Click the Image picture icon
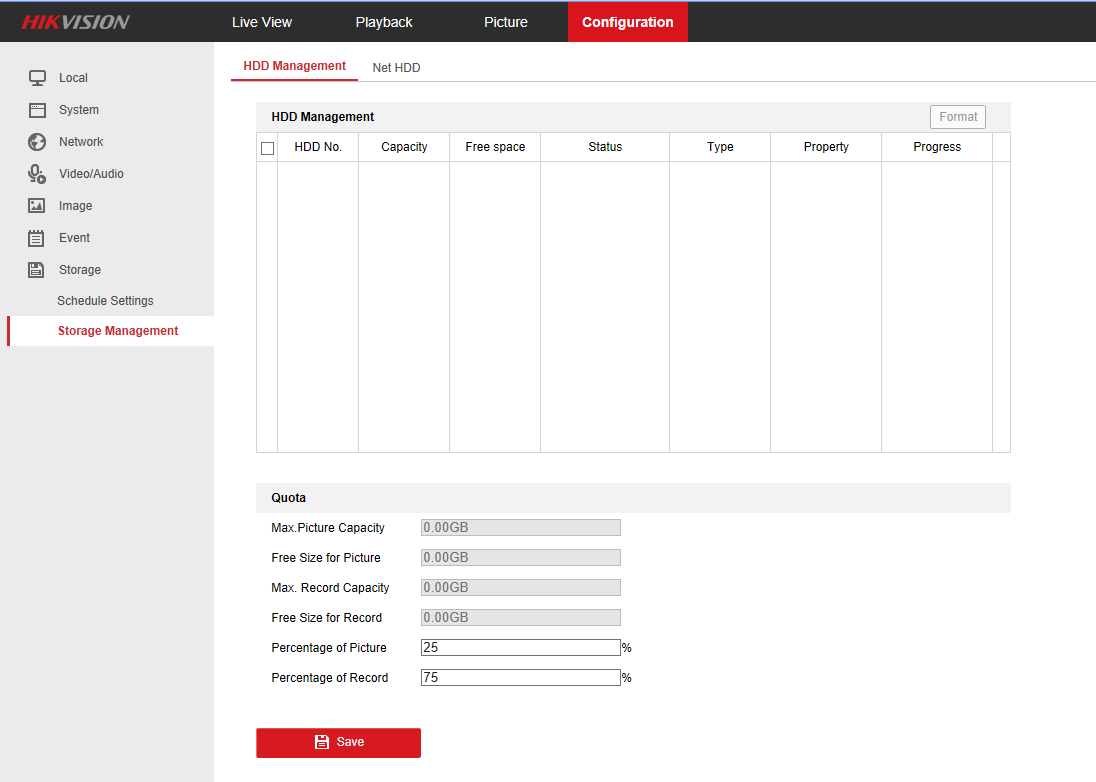 point(37,206)
